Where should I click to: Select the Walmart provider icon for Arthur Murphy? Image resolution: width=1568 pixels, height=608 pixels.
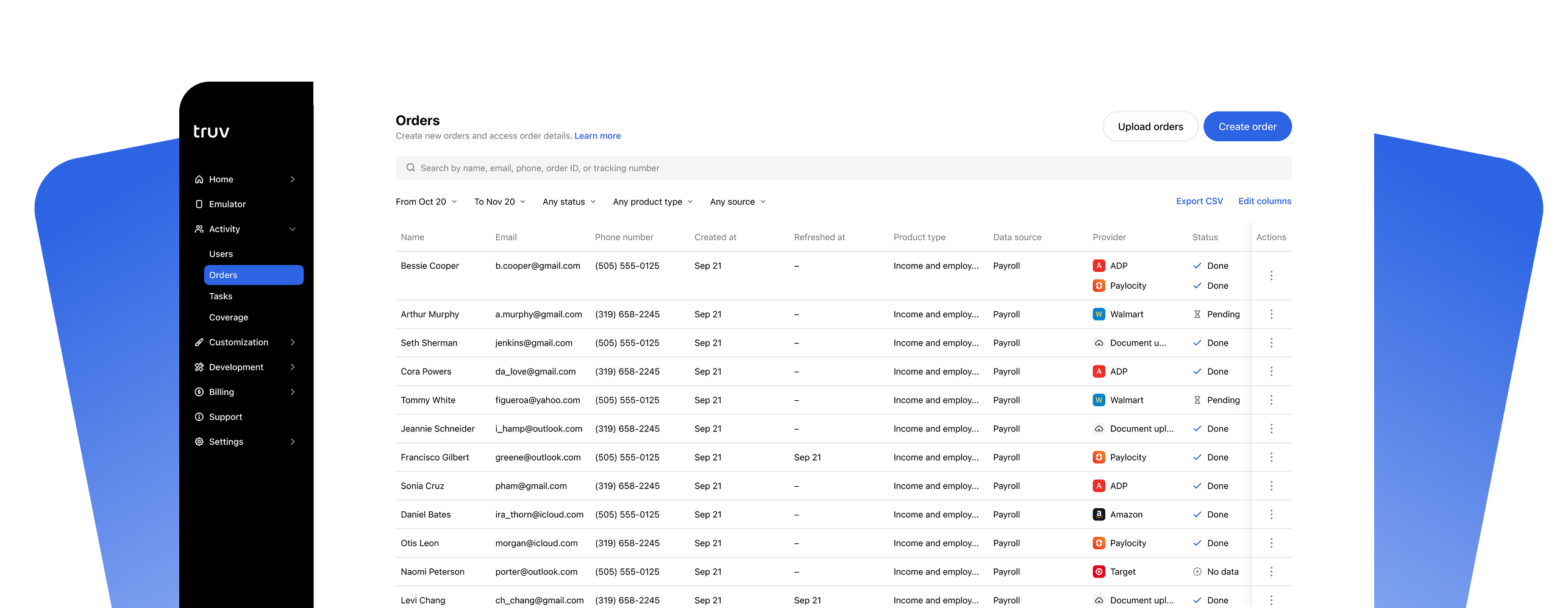coord(1099,314)
